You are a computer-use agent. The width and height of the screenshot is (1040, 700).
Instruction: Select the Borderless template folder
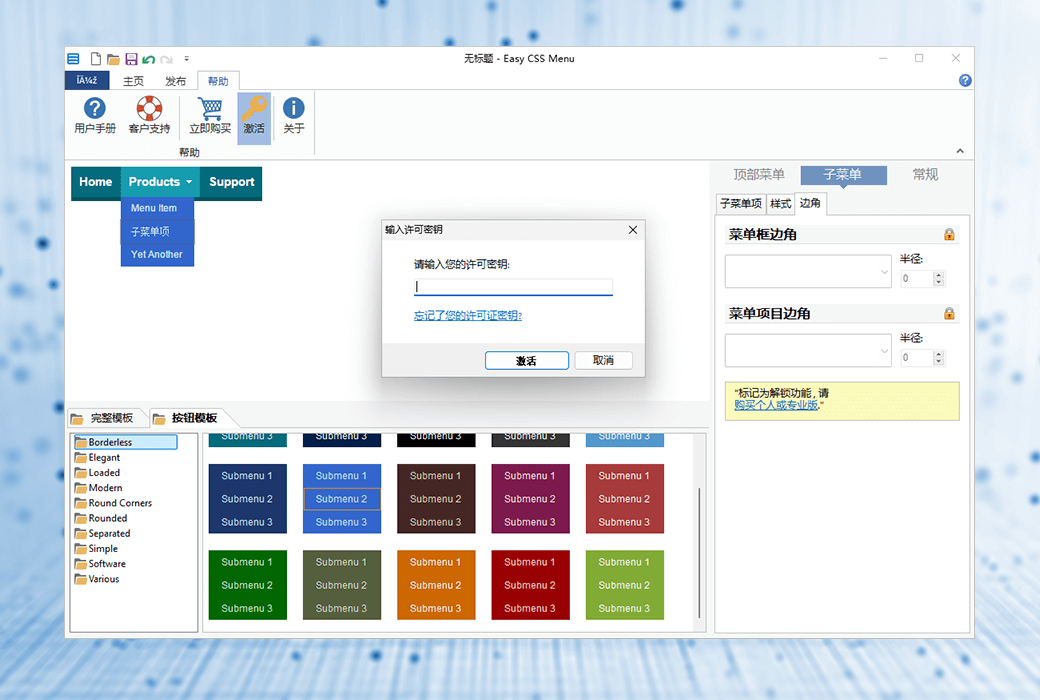pyautogui.click(x=125, y=443)
